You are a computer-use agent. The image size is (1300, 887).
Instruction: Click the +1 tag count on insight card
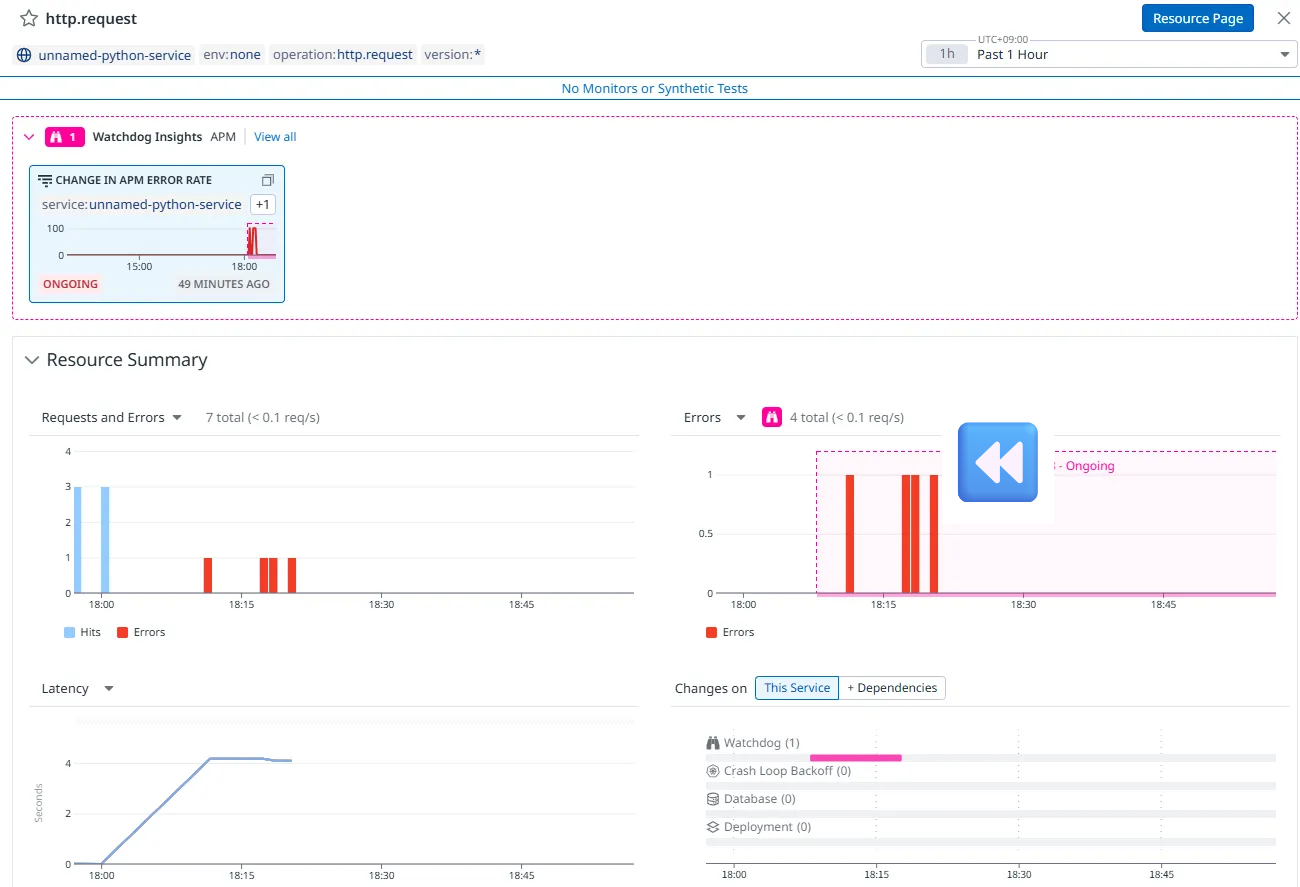click(262, 204)
